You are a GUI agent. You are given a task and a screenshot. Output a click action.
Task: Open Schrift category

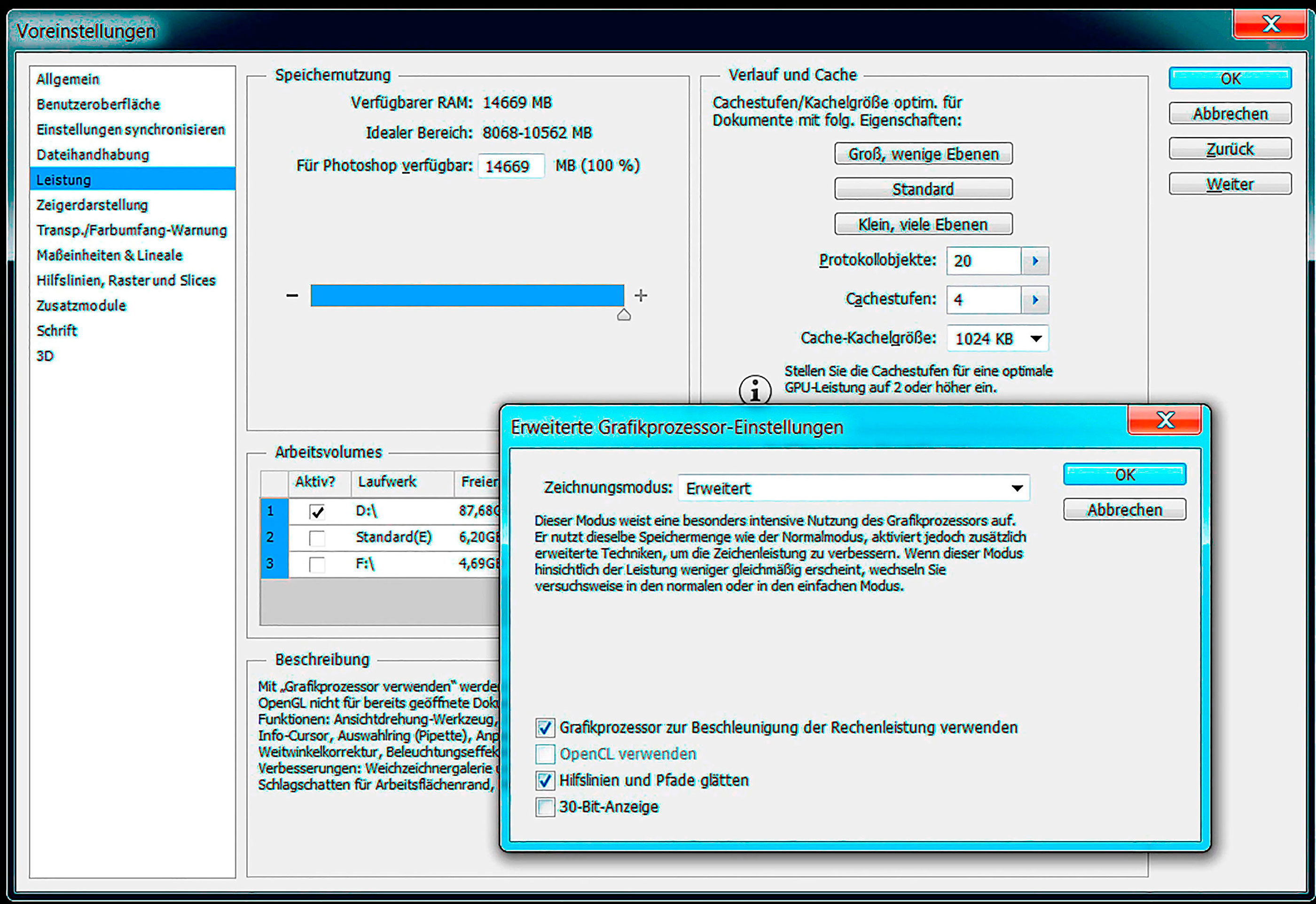133,331
